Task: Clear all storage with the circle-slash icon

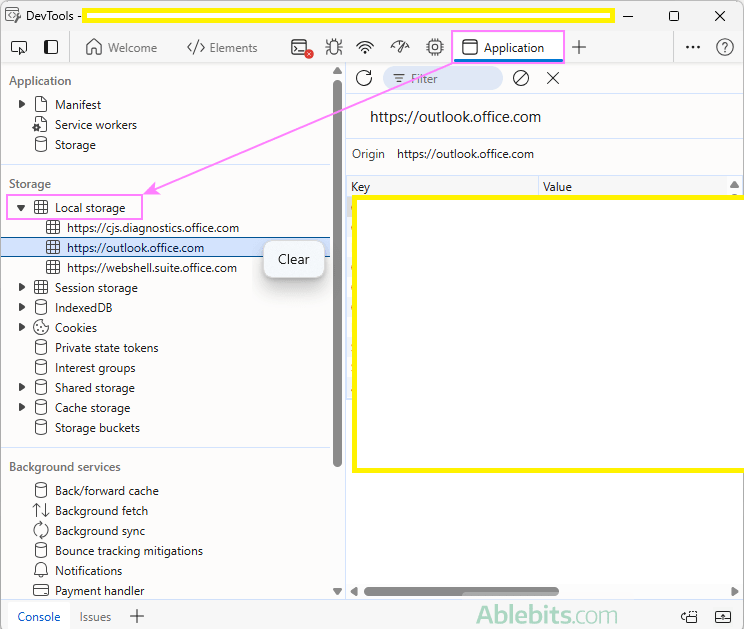Action: point(521,78)
